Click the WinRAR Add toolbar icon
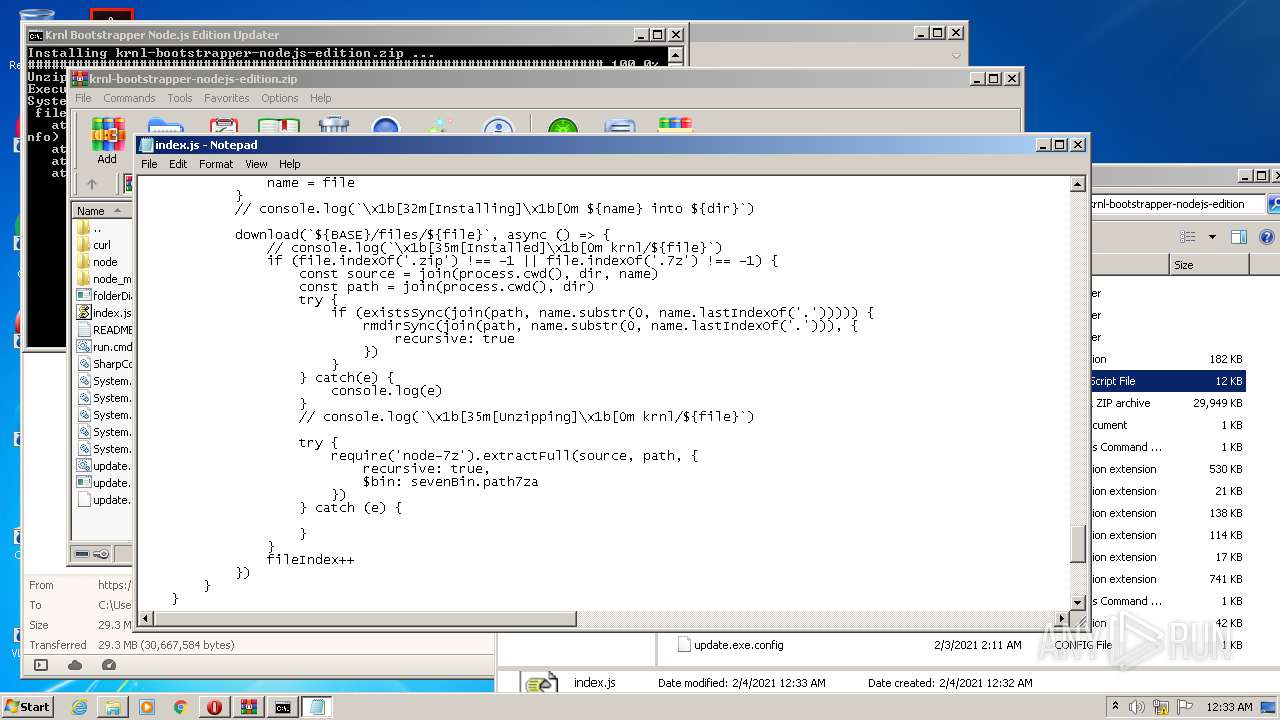Viewport: 1280px width, 720px height. point(107,141)
